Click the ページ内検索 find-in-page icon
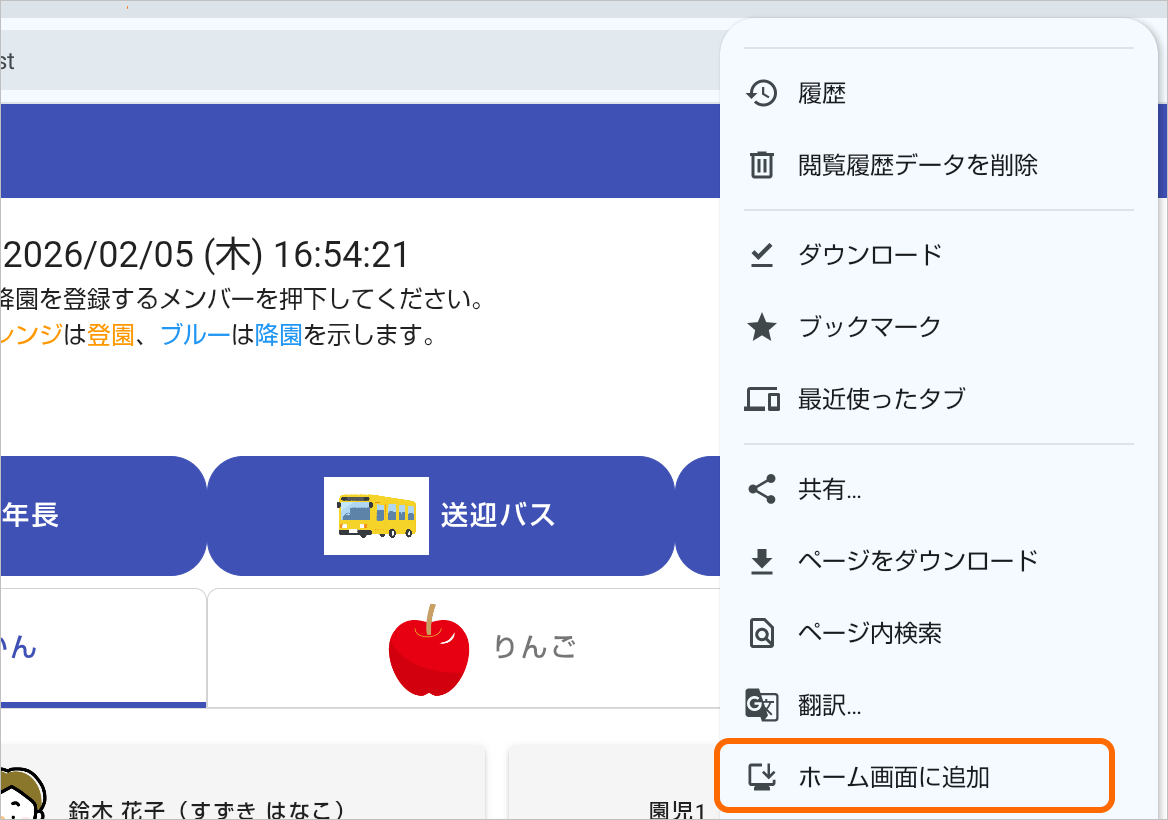Screen dimensions: 1168x820 click(762, 633)
